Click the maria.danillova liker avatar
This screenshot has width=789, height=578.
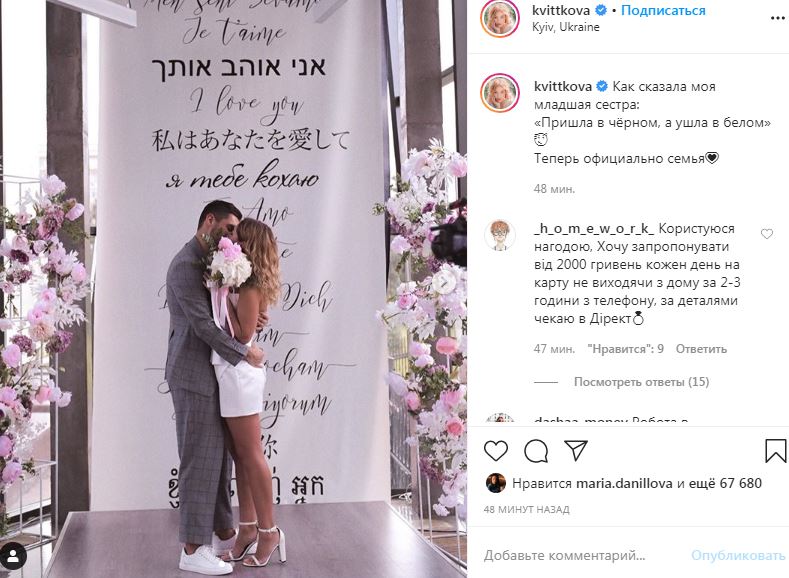[x=495, y=483]
